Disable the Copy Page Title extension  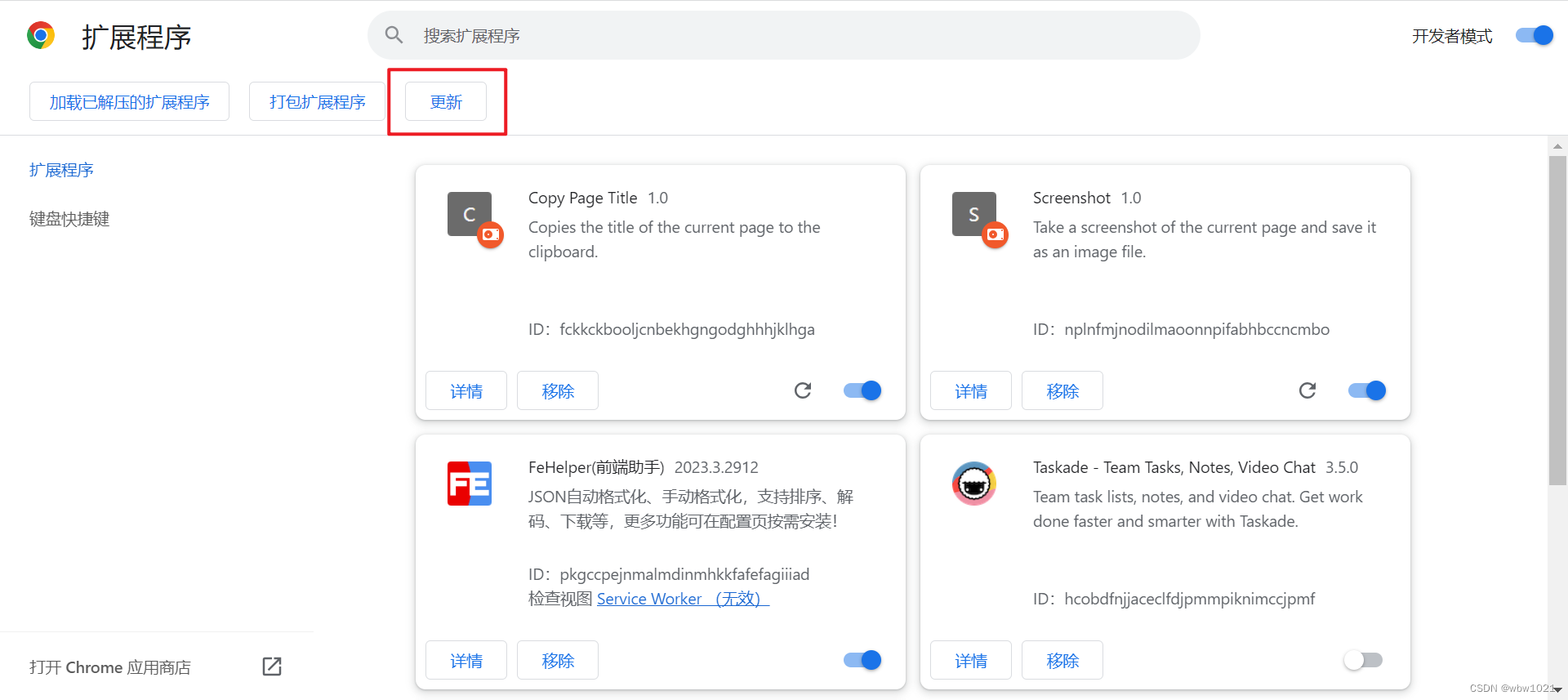(x=862, y=390)
